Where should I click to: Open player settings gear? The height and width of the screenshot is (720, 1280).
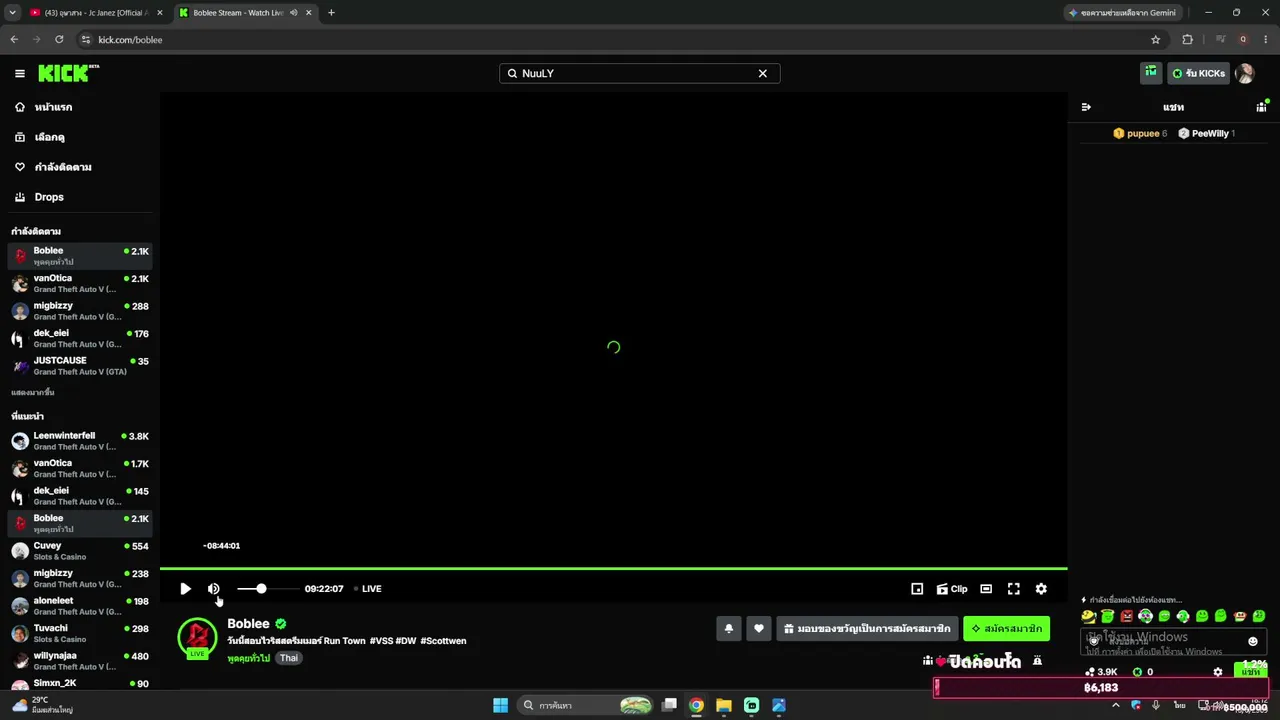(x=1041, y=589)
